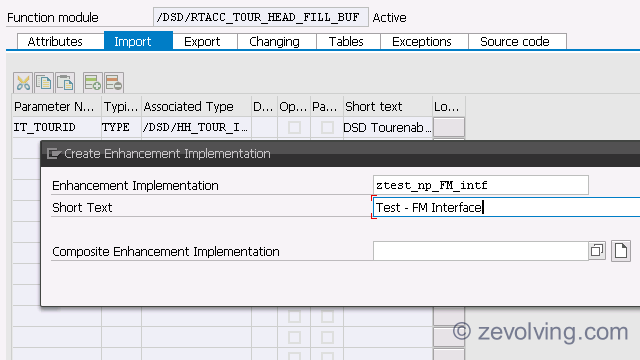
Task: Switch to the Attributes tab
Action: pos(55,42)
